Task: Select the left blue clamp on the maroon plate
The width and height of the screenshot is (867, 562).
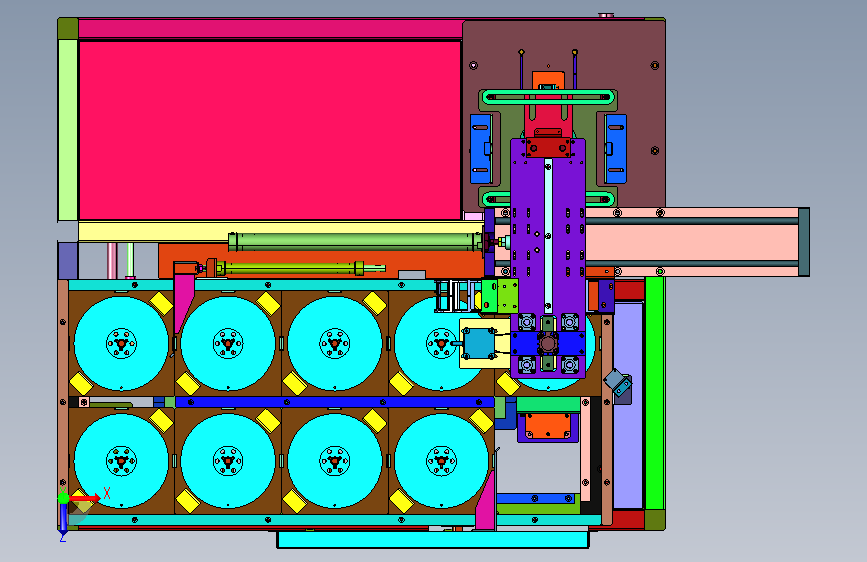Action: pyautogui.click(x=480, y=149)
